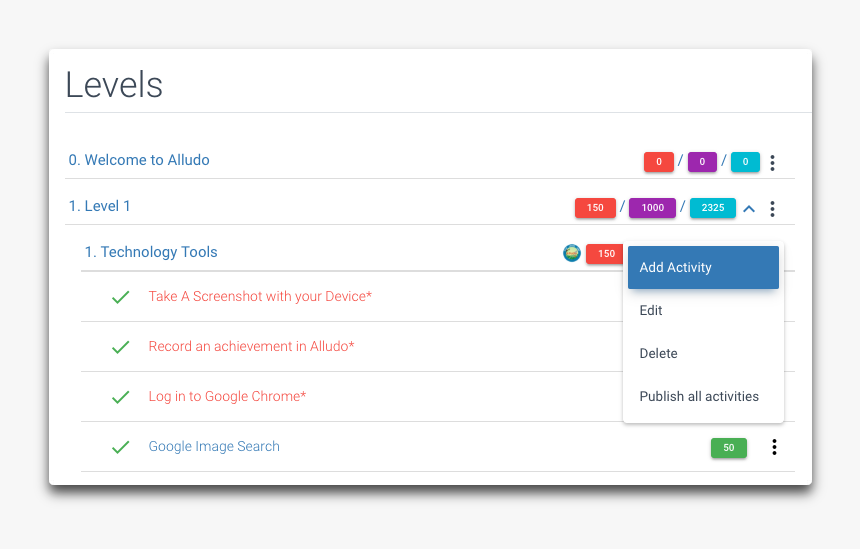Open Log in to Google Chrome activity

tap(227, 396)
